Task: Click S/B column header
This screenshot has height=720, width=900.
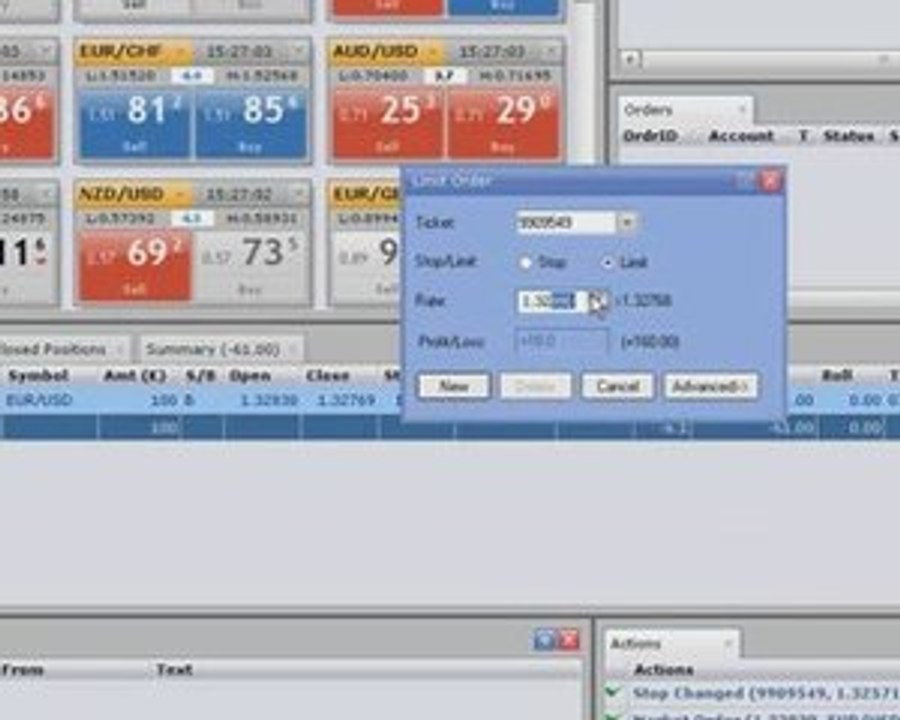Action: point(201,376)
